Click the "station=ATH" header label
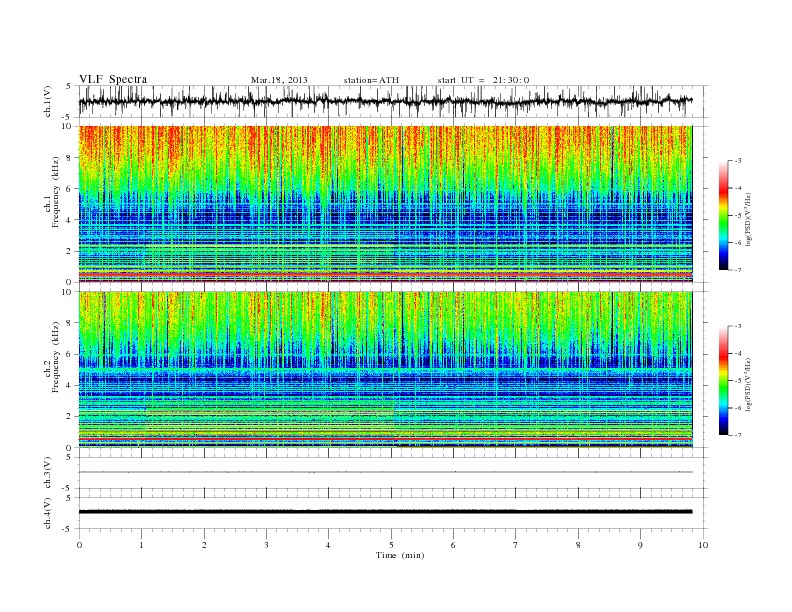Image resolution: width=792 pixels, height=612 pixels. tap(371, 80)
